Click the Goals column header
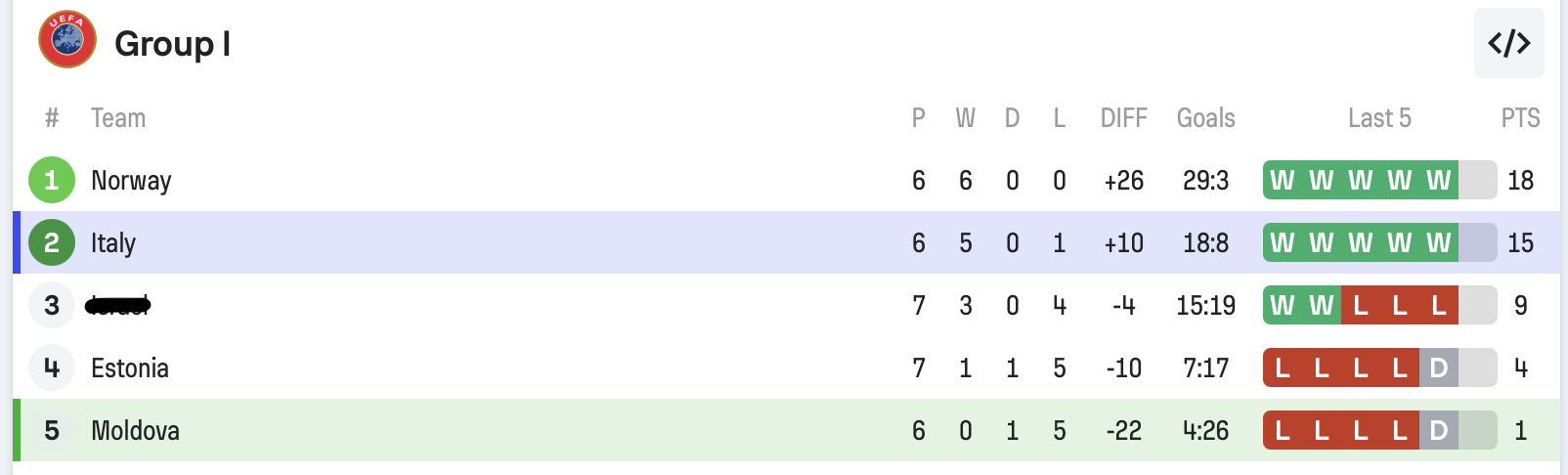The height and width of the screenshot is (475, 1568). click(1205, 118)
